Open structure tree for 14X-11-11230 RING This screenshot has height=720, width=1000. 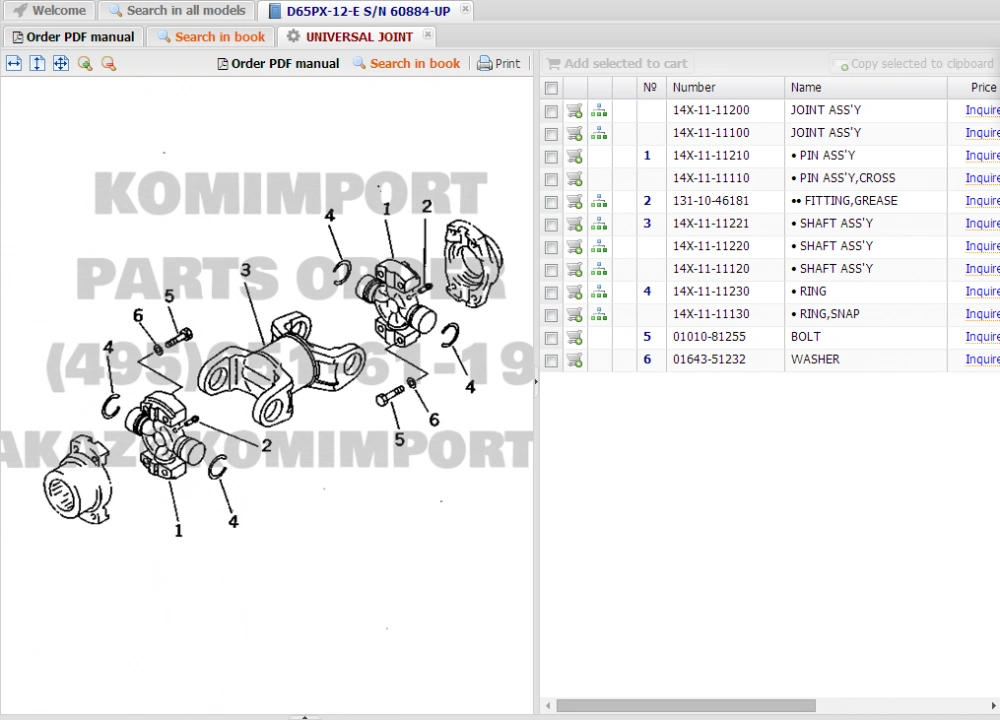[599, 291]
